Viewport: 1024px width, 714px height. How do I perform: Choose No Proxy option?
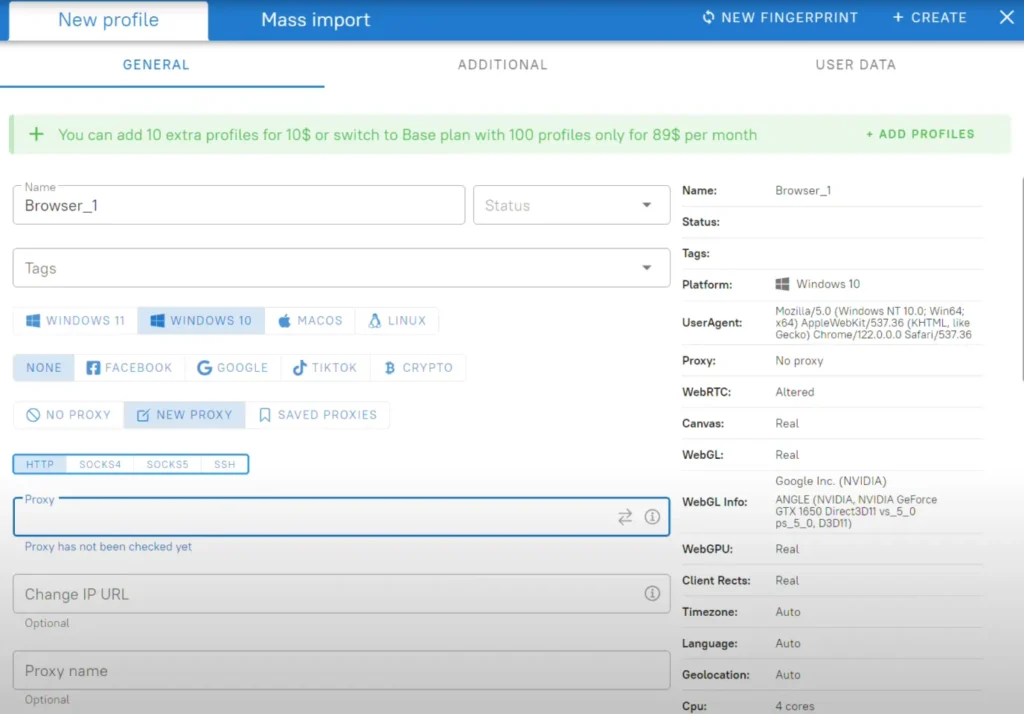coord(69,415)
